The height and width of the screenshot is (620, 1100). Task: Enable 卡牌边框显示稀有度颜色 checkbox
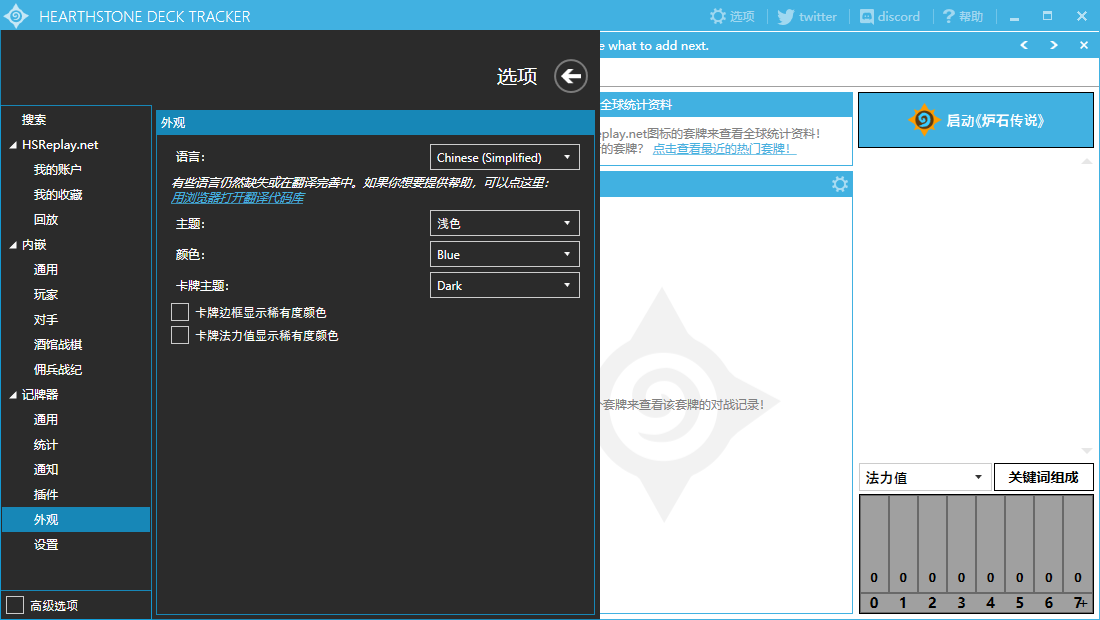pos(180,312)
